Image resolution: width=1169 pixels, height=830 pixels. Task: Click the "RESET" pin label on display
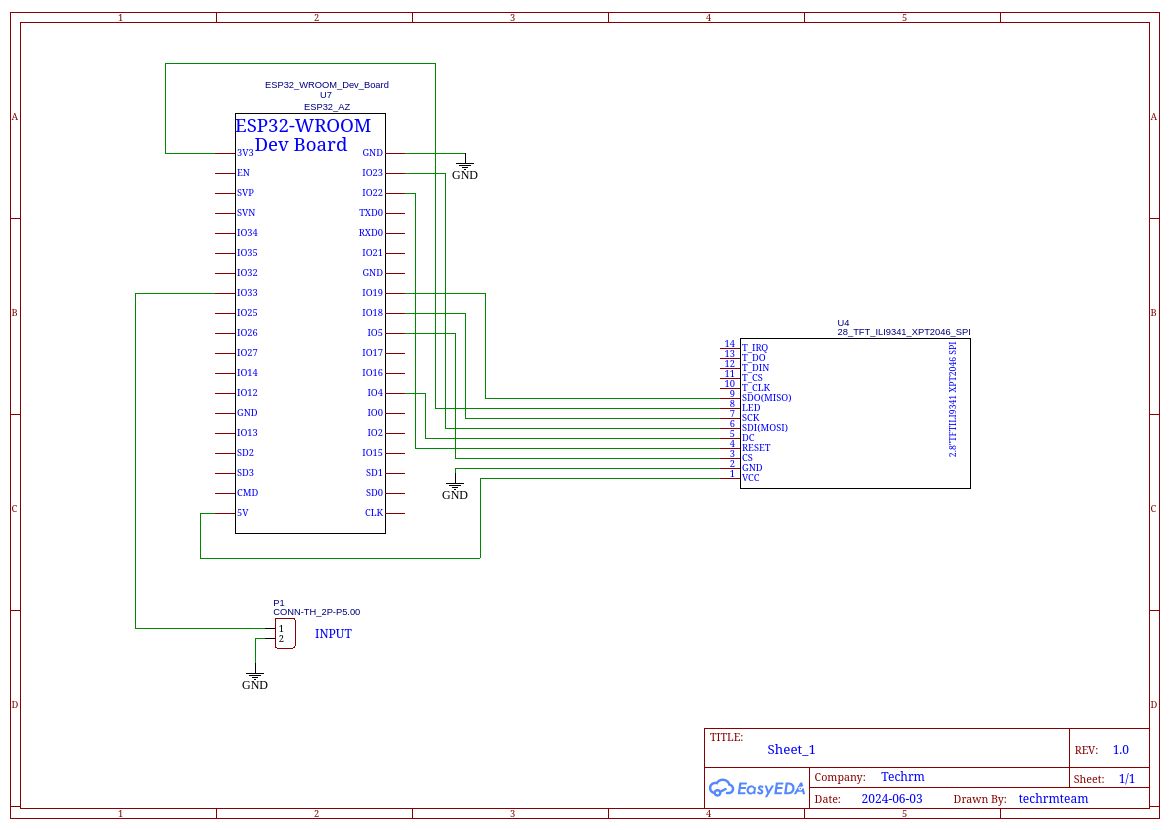coord(756,448)
